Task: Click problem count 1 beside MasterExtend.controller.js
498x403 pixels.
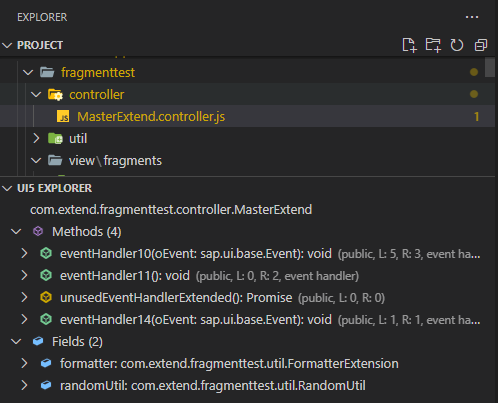Action: pyautogui.click(x=477, y=117)
